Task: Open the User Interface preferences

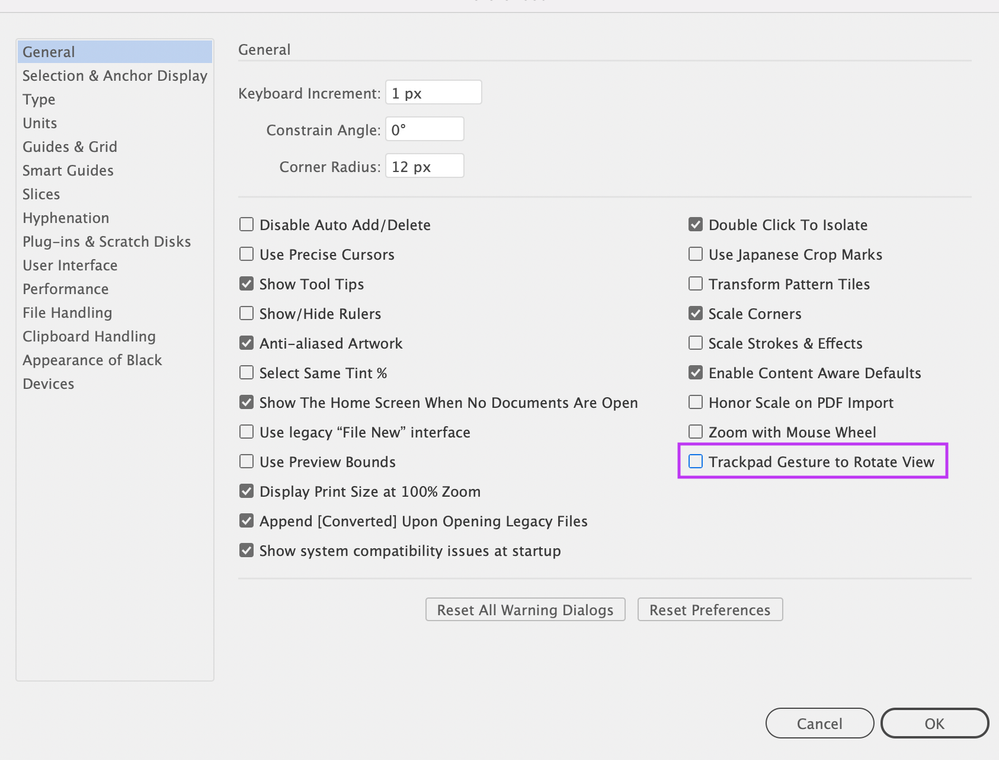Action: point(70,265)
